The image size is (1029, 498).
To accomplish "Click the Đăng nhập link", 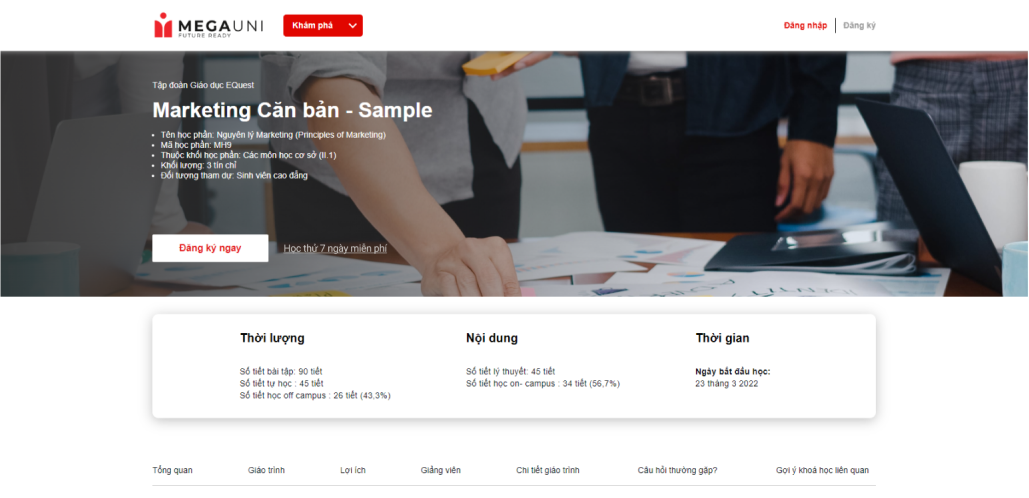I will tap(805, 26).
